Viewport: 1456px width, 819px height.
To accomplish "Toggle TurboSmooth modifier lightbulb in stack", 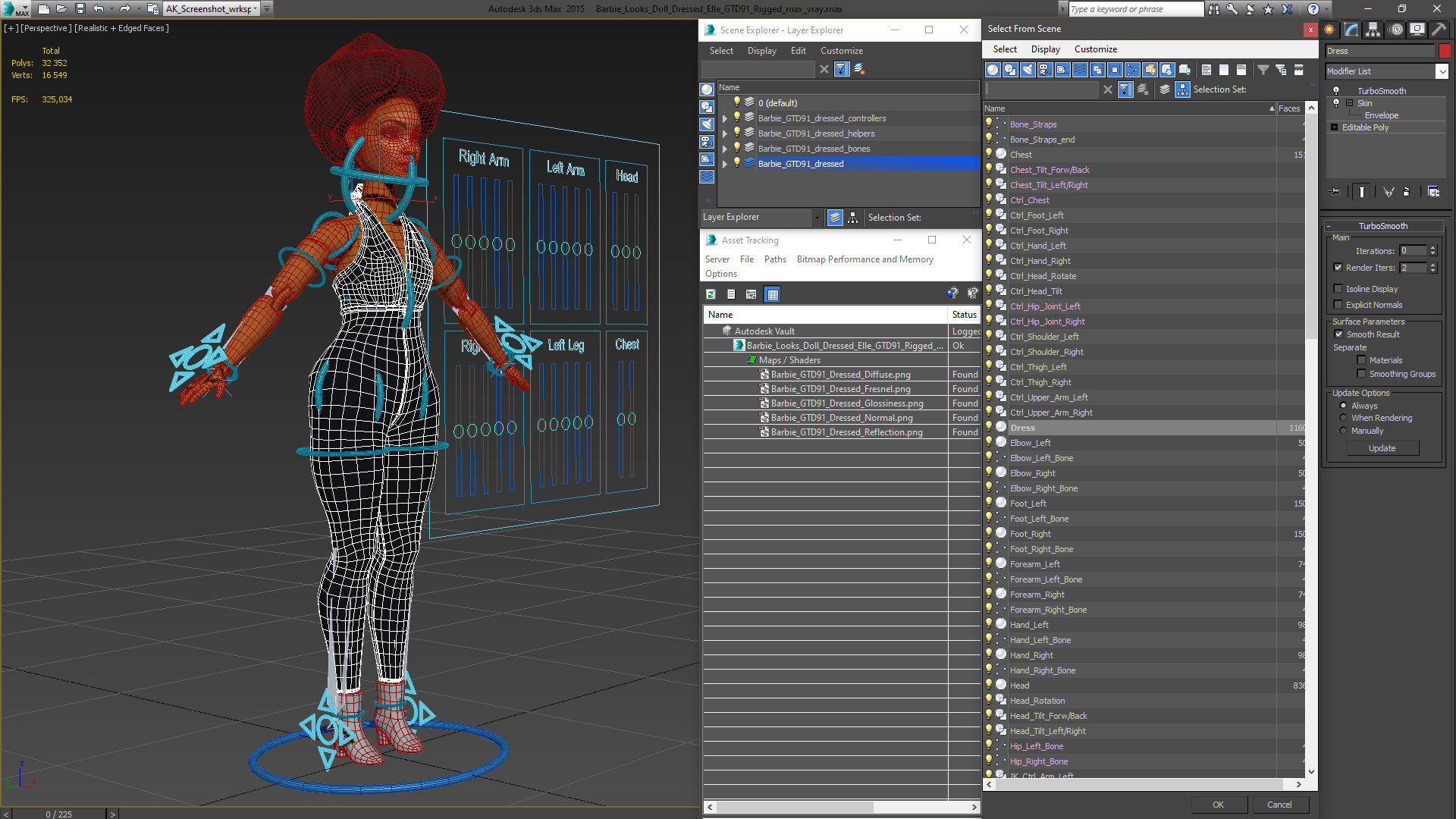I will [x=1336, y=91].
